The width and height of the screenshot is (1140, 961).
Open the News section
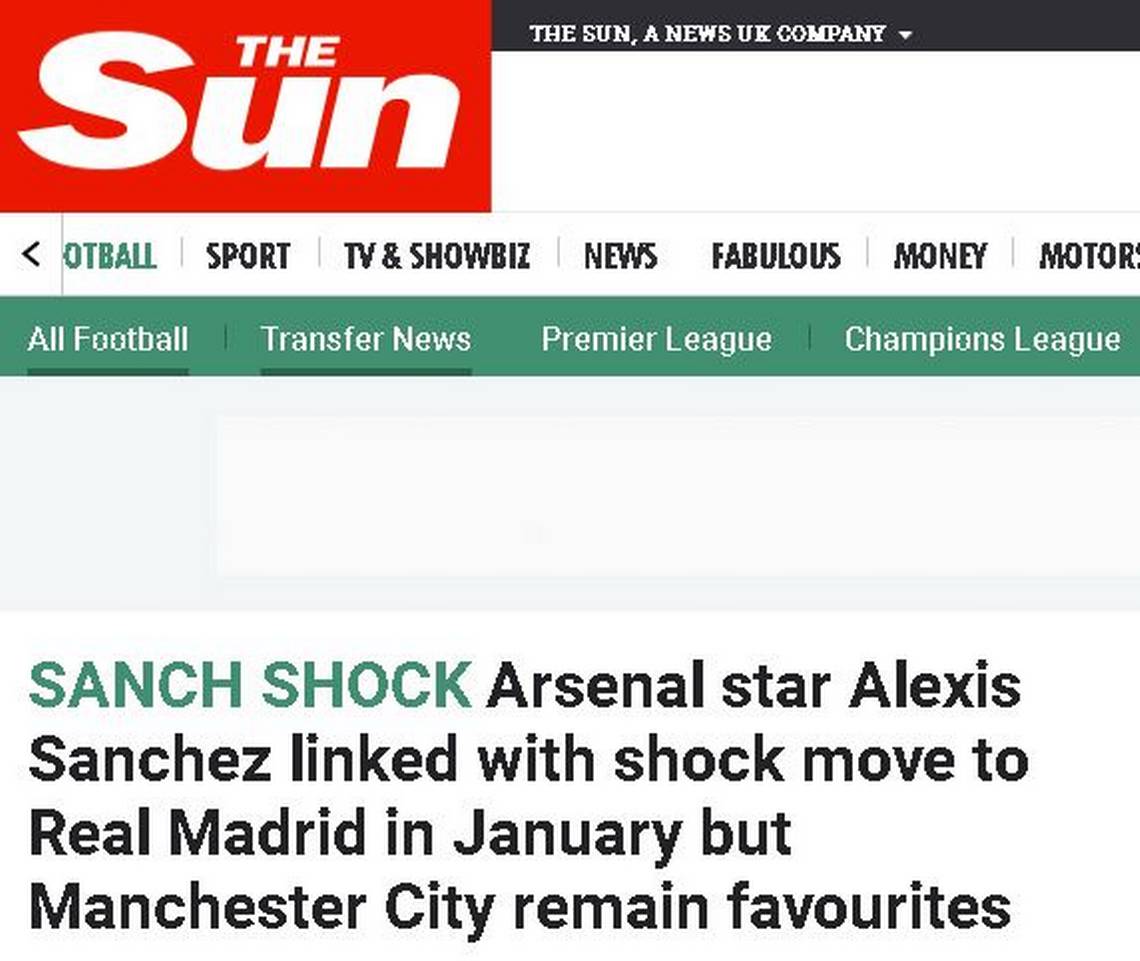click(x=620, y=256)
